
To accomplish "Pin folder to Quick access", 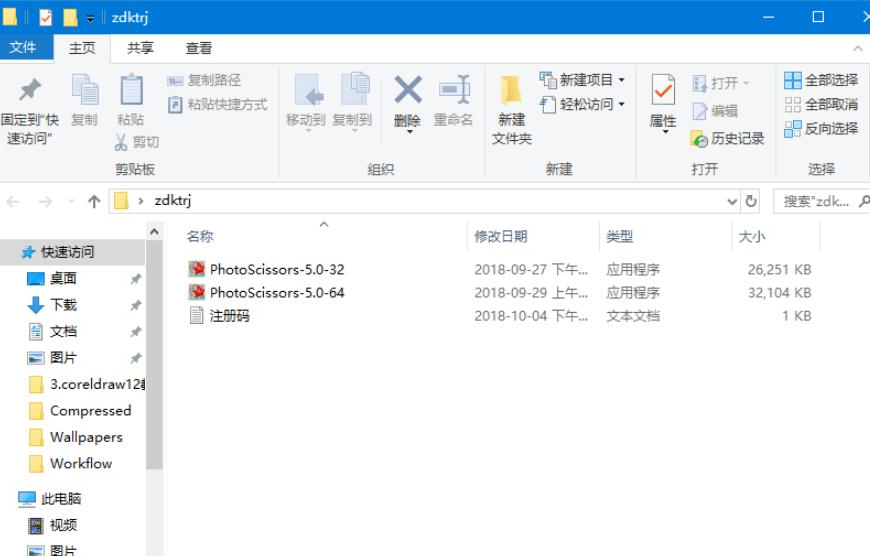I will [30, 111].
